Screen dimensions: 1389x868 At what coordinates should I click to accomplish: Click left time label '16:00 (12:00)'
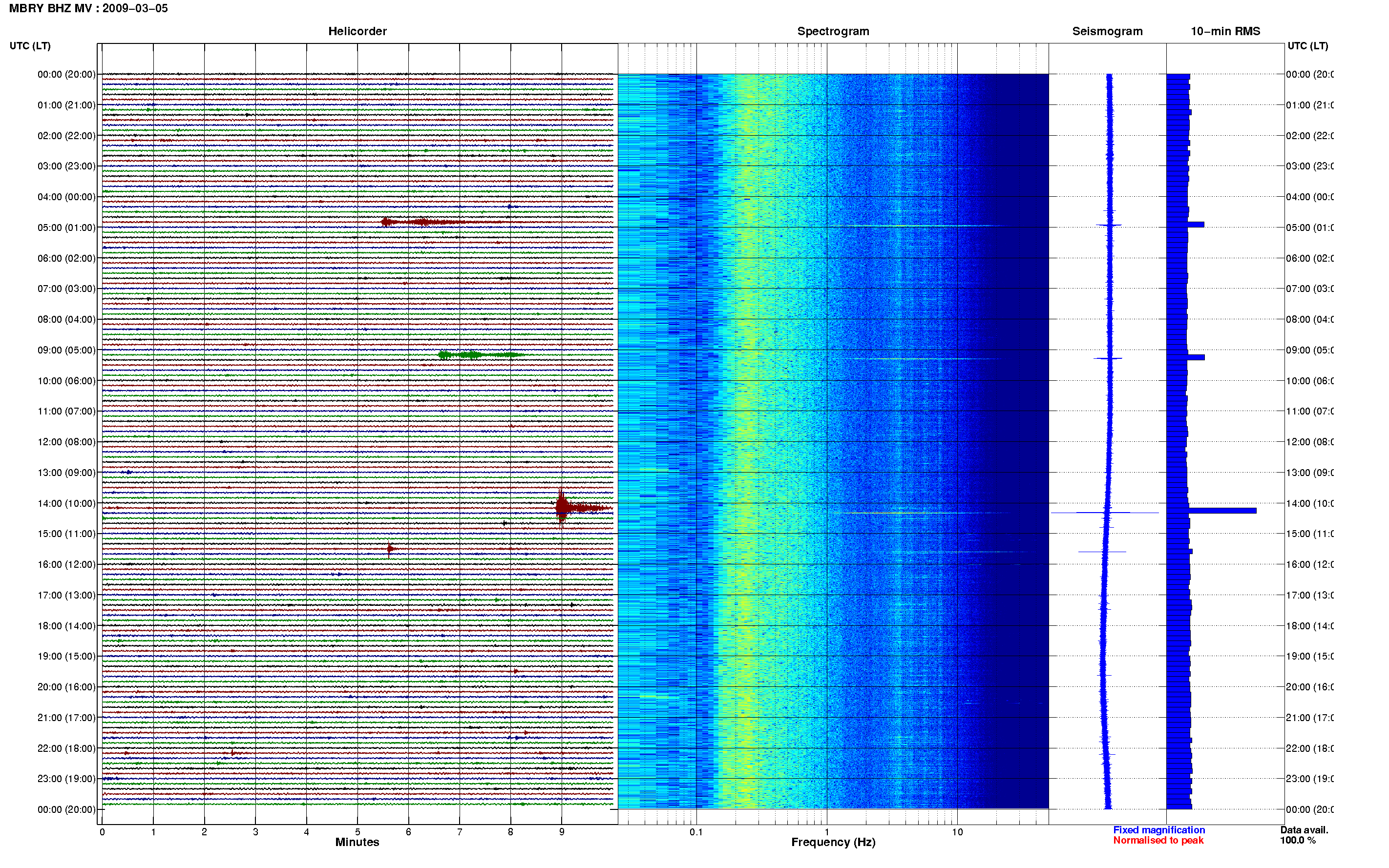coord(66,565)
